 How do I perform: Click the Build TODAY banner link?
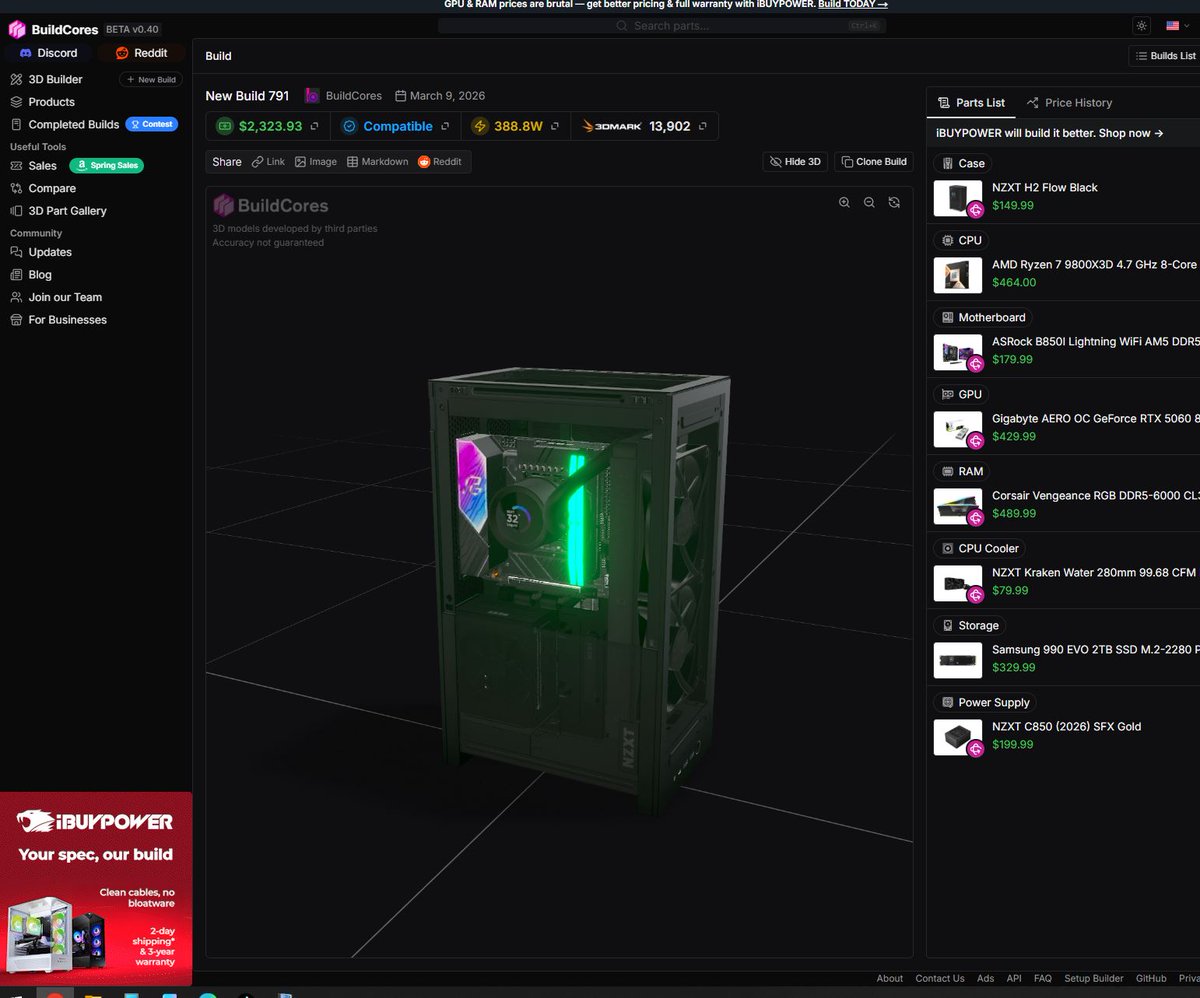(x=852, y=5)
